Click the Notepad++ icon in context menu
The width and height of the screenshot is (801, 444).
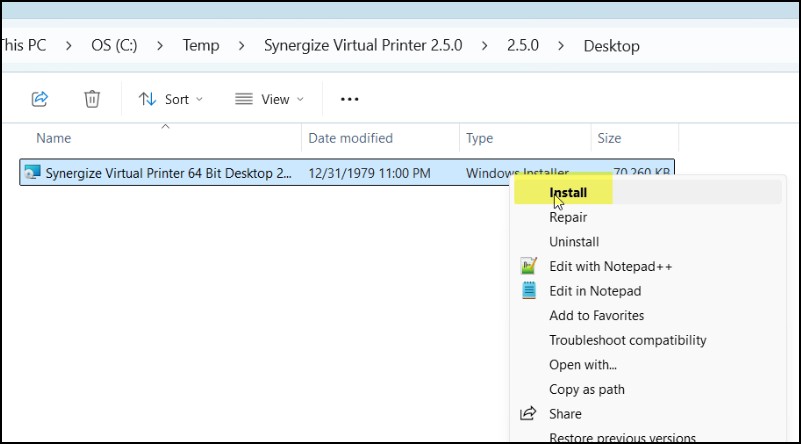pos(529,267)
